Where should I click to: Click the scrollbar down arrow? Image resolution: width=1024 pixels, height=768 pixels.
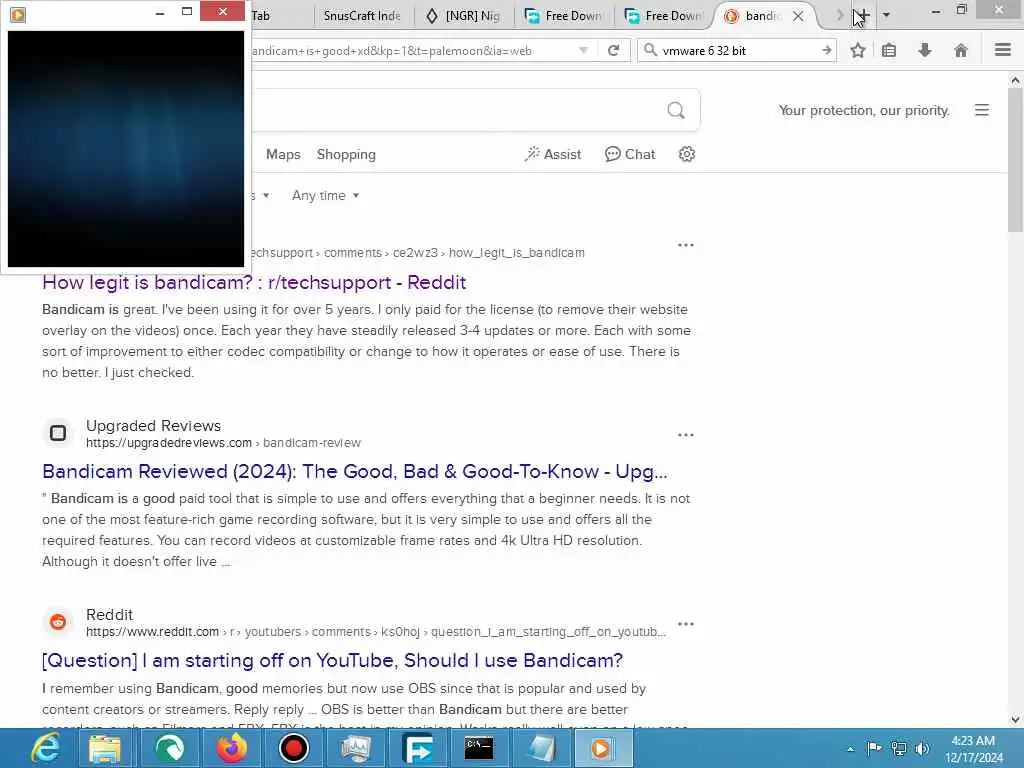(1015, 719)
